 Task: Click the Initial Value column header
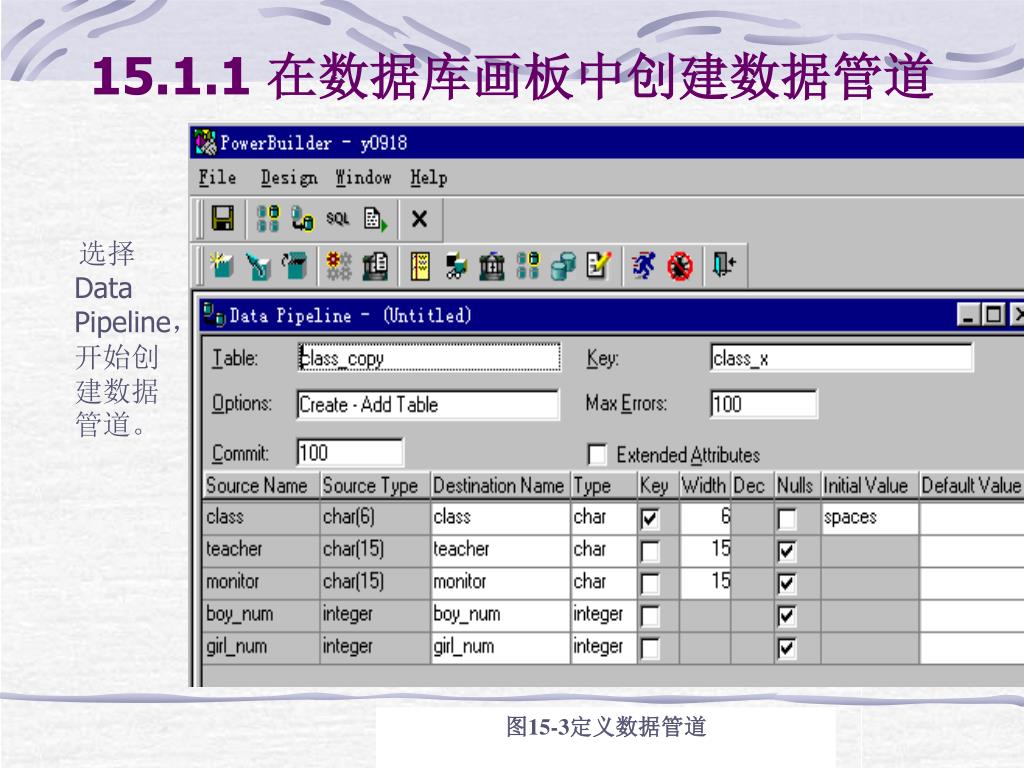click(x=869, y=486)
